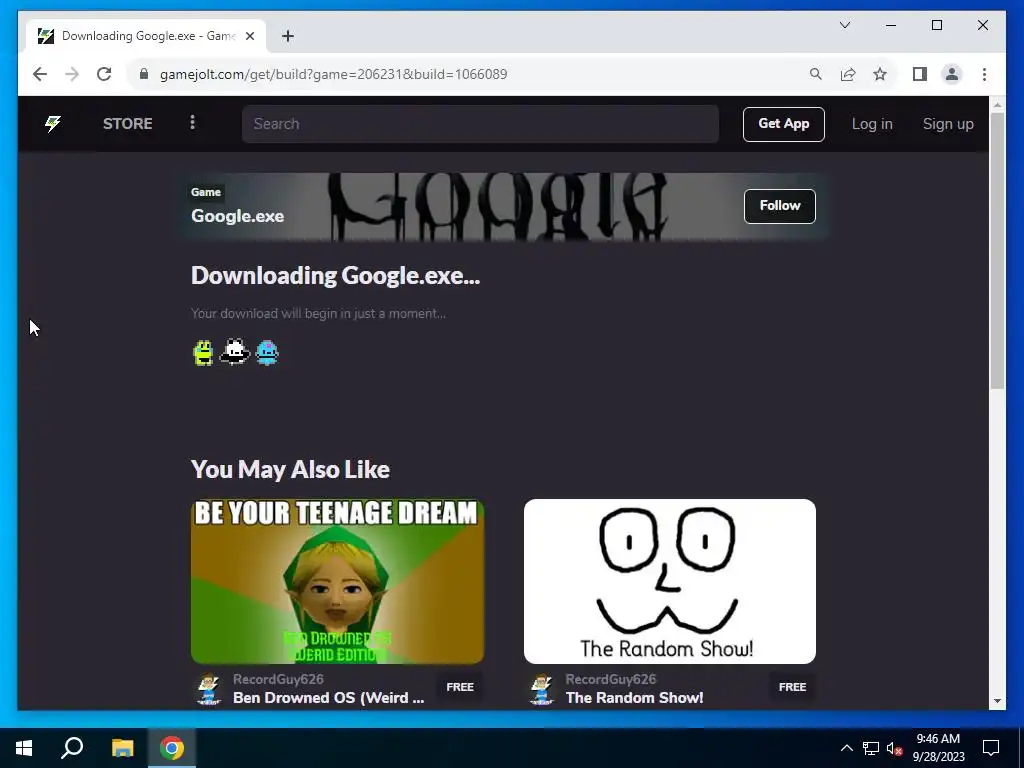Close the Downloading Google.exe tab
The image size is (1024, 768).
point(249,36)
